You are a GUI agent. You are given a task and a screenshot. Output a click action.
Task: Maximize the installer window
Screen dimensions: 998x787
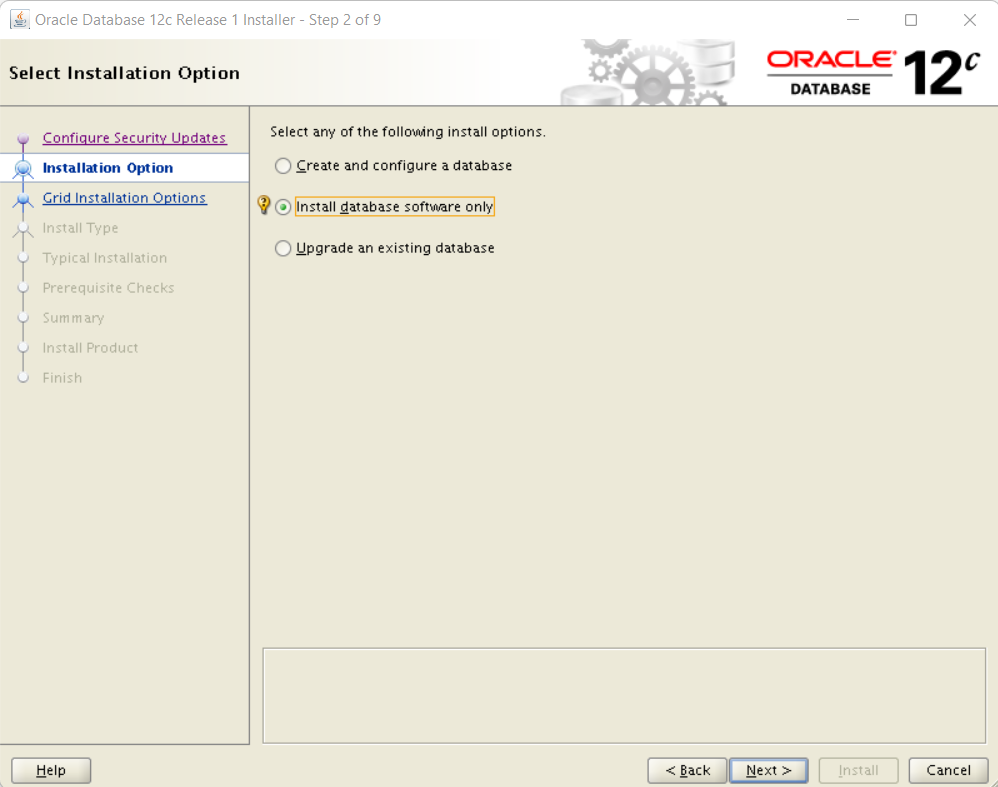pos(911,20)
